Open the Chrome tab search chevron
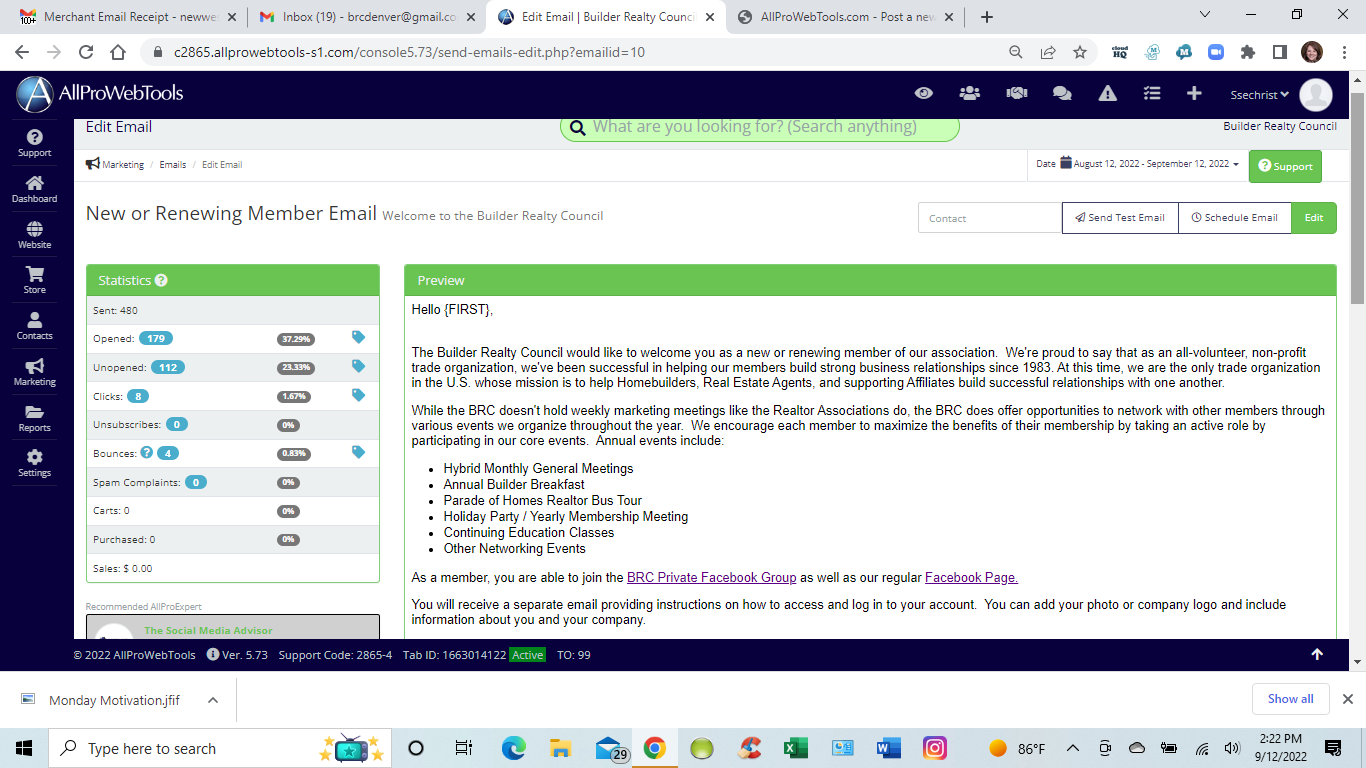The height and width of the screenshot is (768, 1366). 1204,15
